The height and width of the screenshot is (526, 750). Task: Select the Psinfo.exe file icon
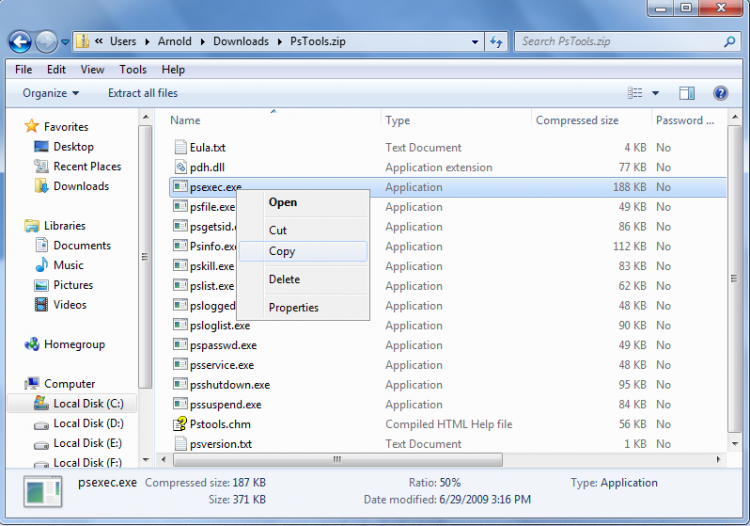[180, 246]
